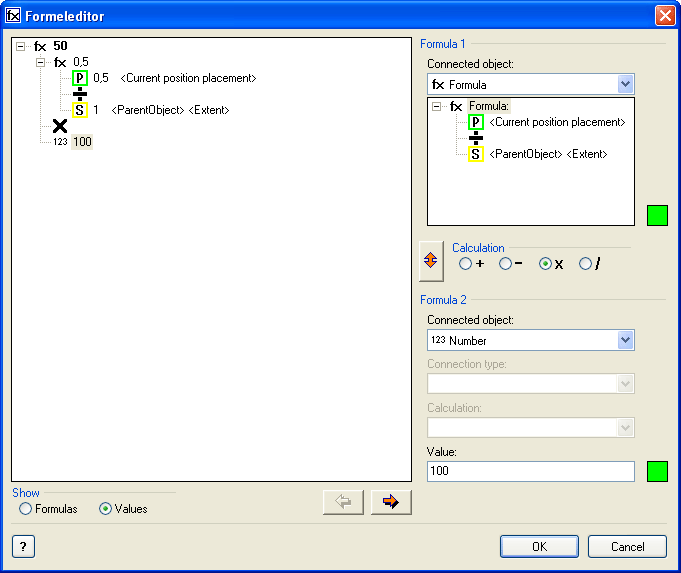This screenshot has width=681, height=573.
Task: Click the green P icon in Formula 1 panel
Action: [476, 122]
